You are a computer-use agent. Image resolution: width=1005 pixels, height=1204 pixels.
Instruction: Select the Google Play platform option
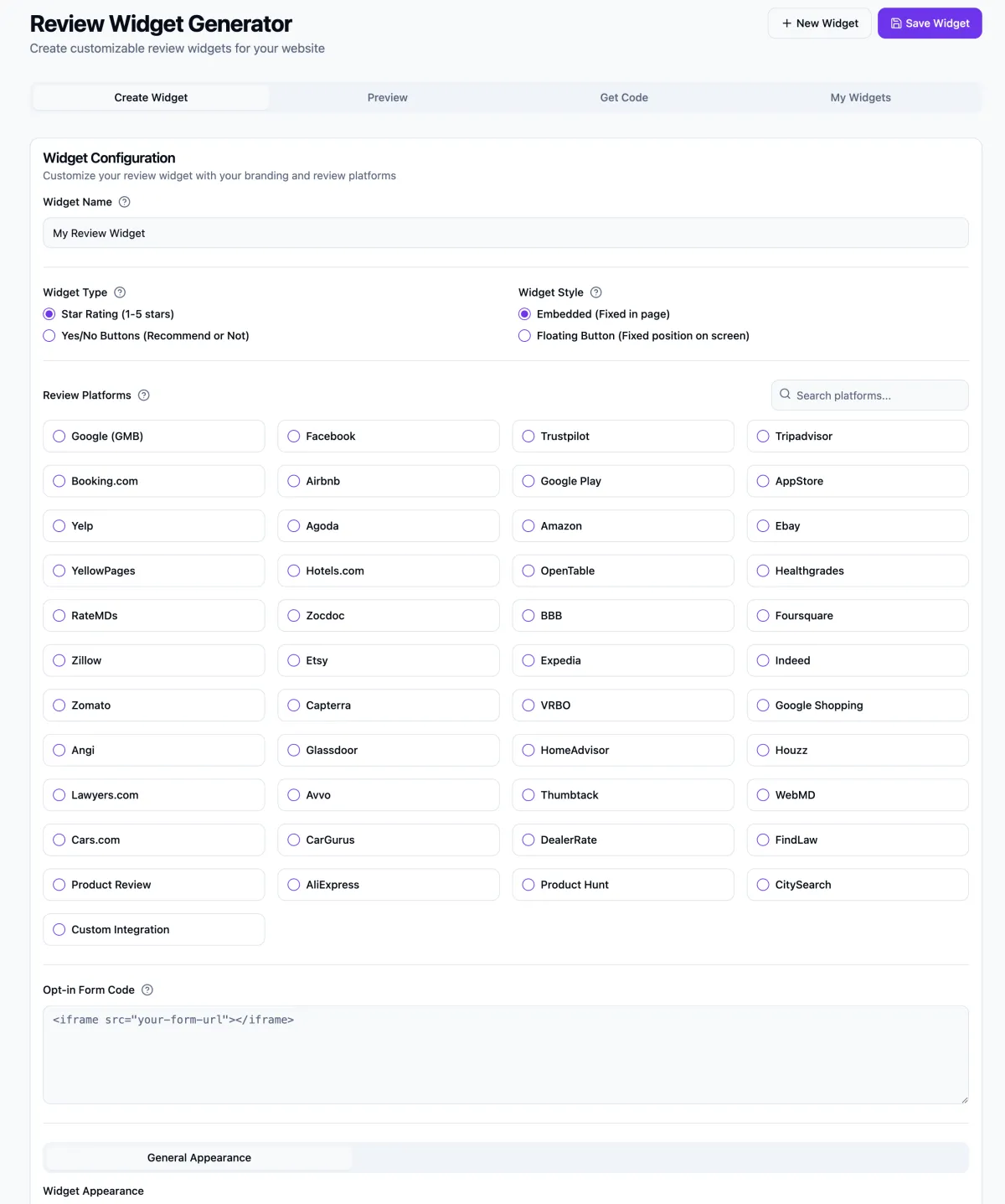[623, 481]
